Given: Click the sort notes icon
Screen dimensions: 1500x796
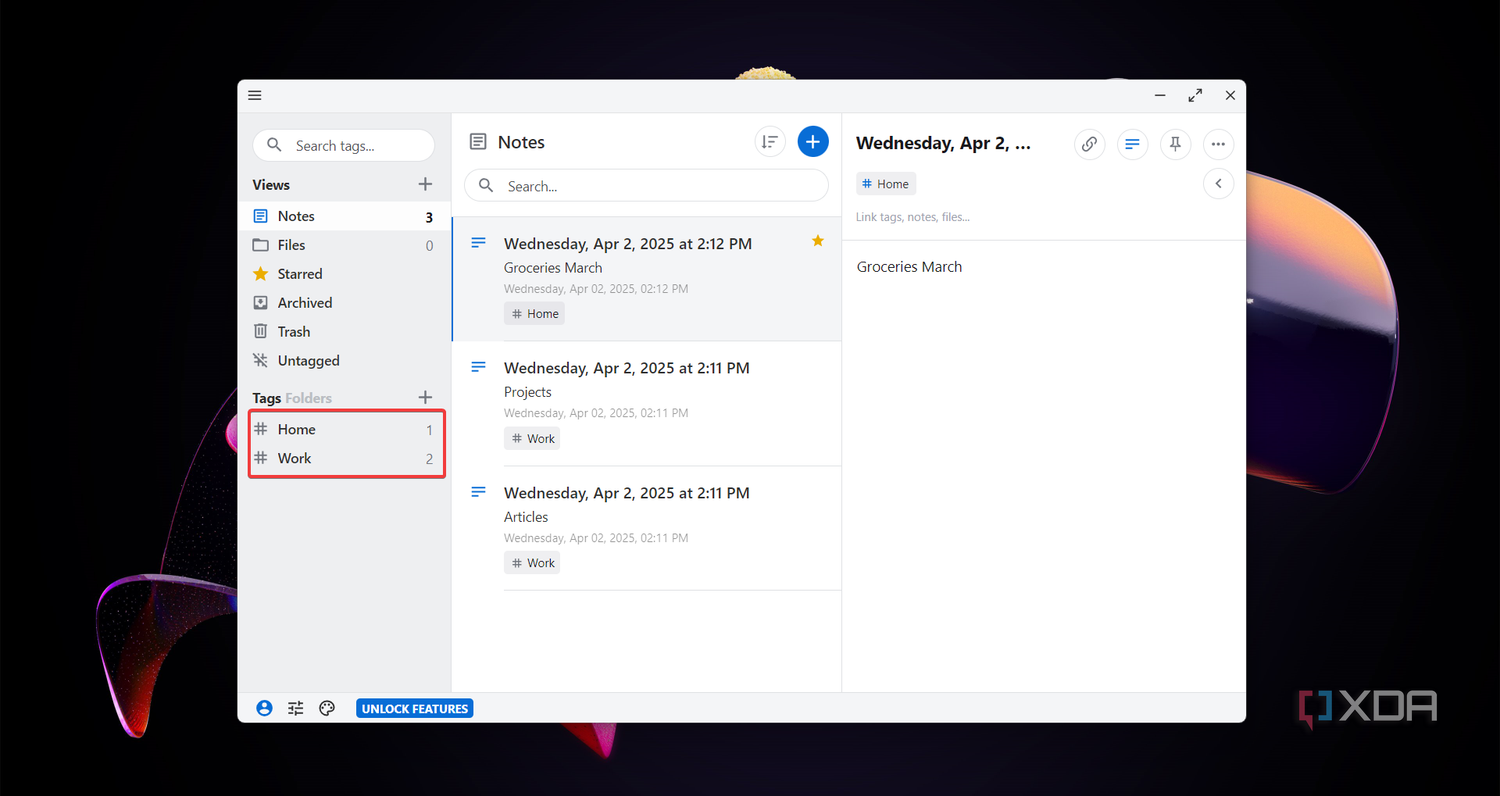Looking at the screenshot, I should coord(769,142).
